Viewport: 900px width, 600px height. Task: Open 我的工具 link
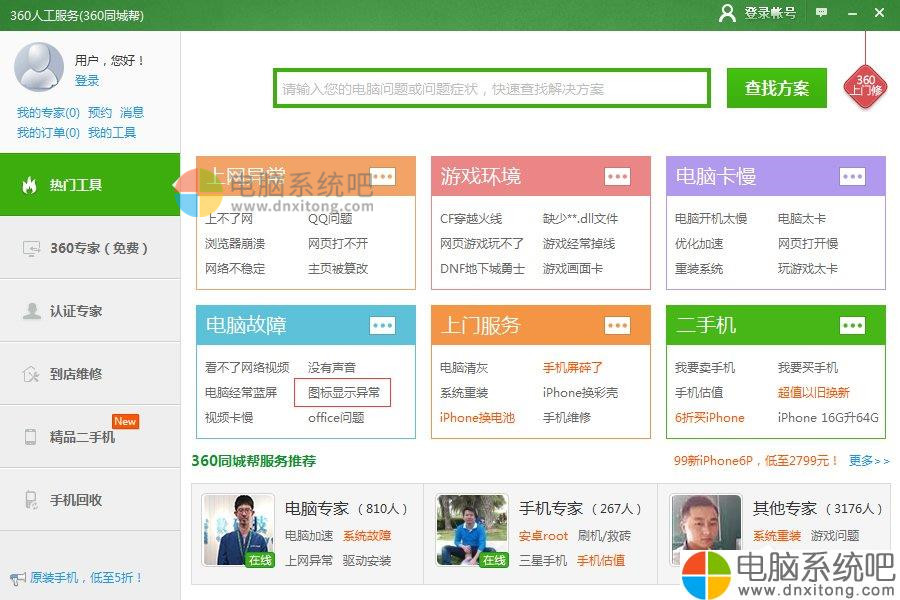click(112, 133)
